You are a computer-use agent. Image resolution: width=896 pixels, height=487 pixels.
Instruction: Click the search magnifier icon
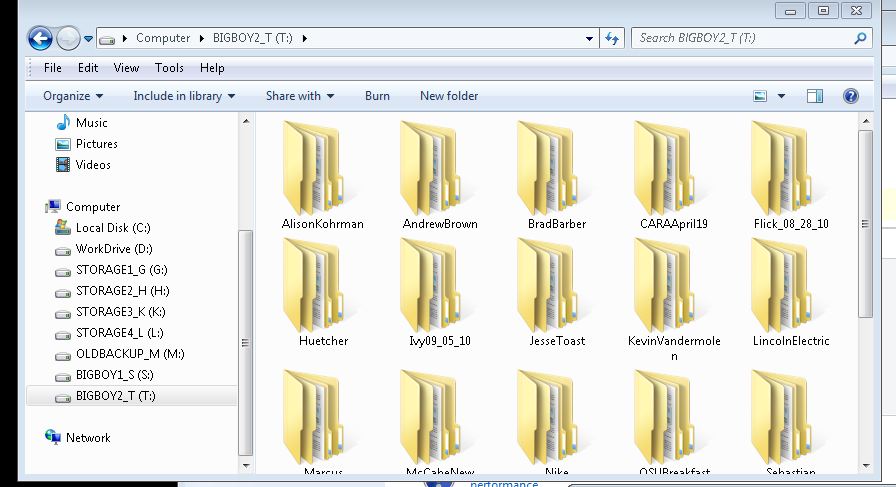tap(860, 39)
